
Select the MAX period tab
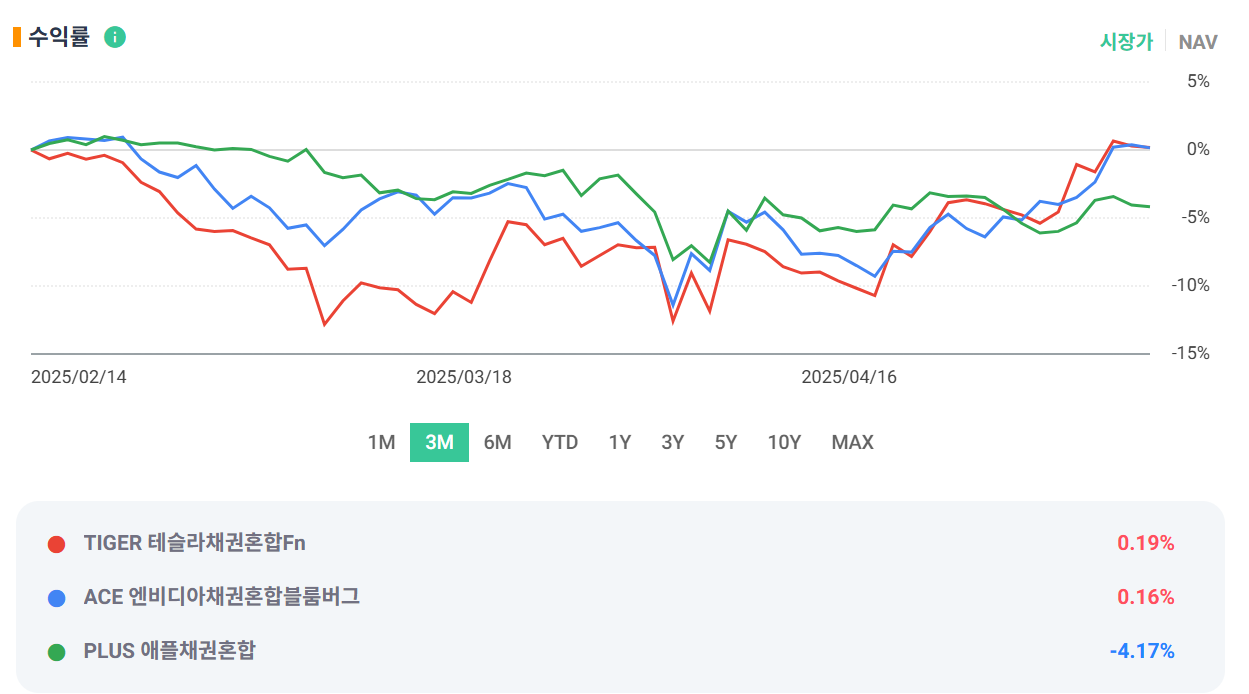coord(851,442)
